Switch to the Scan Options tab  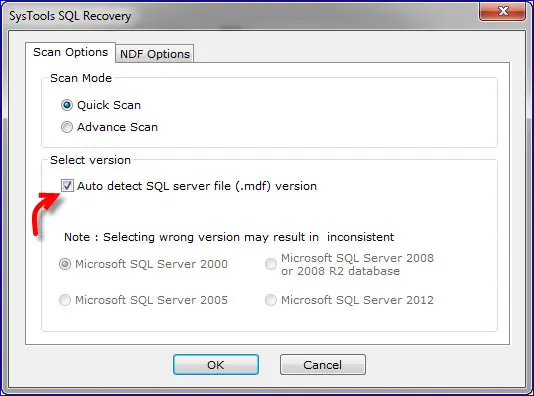click(x=70, y=52)
